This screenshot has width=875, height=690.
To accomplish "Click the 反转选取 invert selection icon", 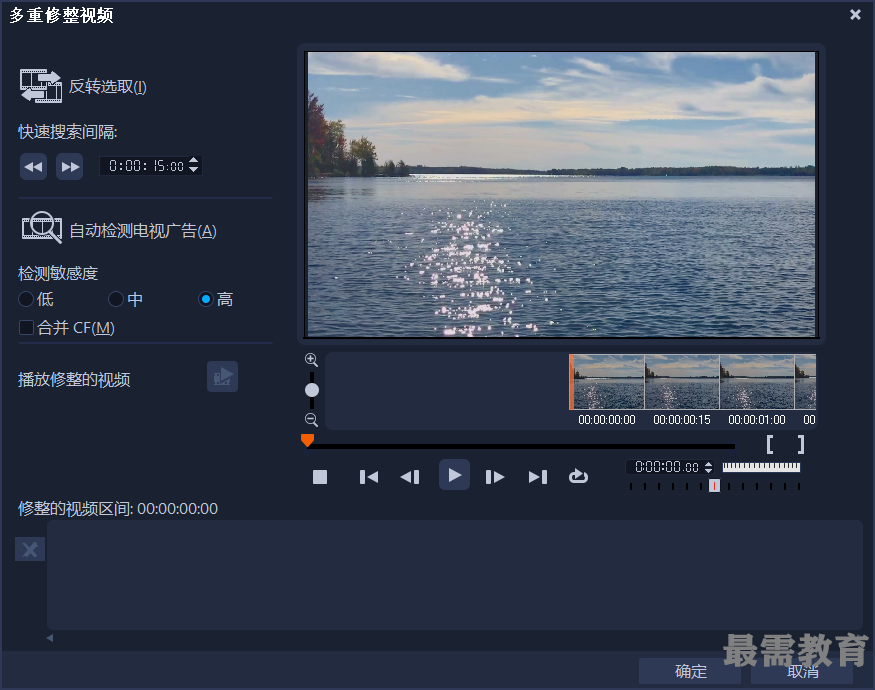I will 41,86.
